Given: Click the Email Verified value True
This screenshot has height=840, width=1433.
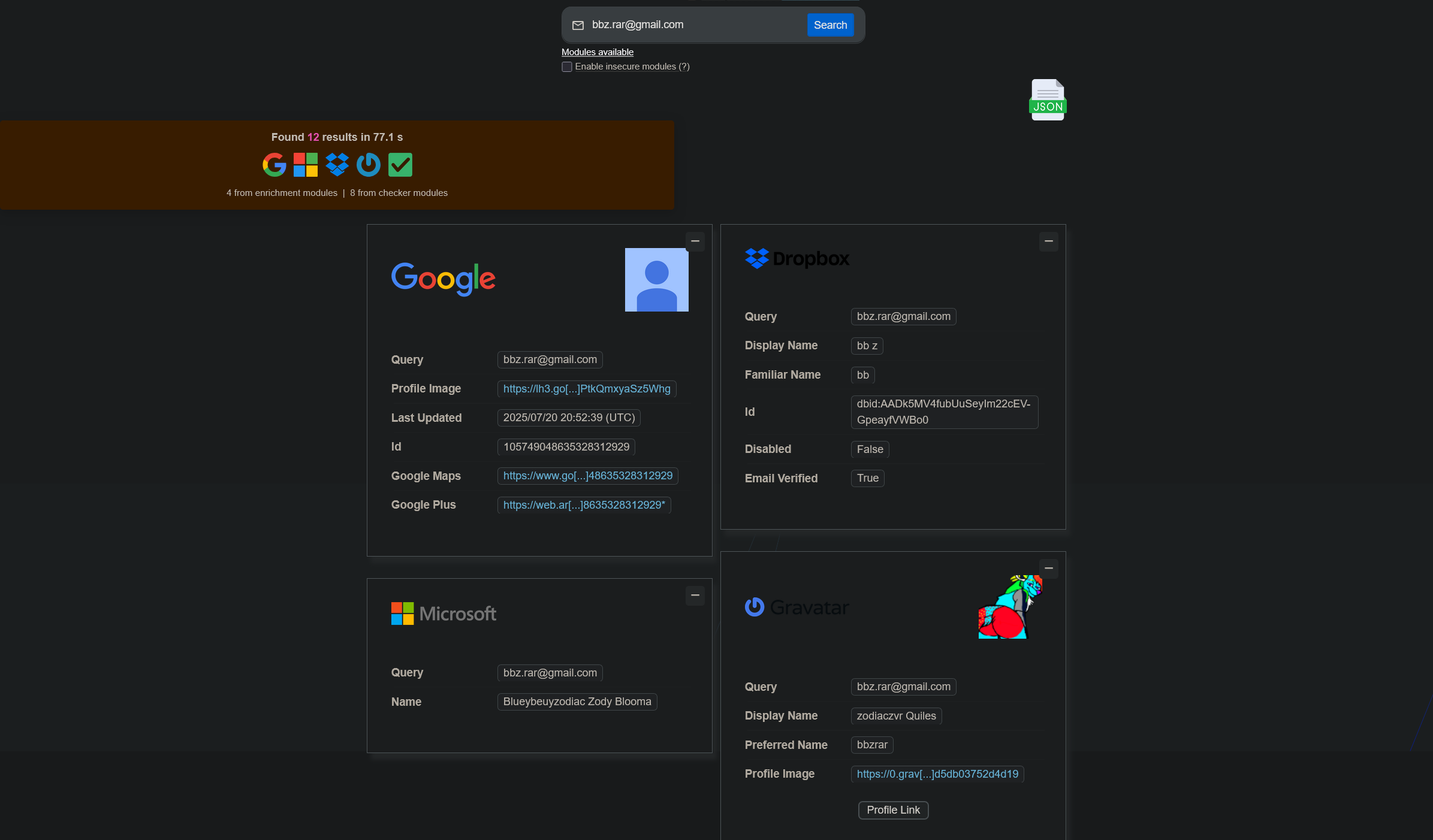Looking at the screenshot, I should (x=868, y=478).
